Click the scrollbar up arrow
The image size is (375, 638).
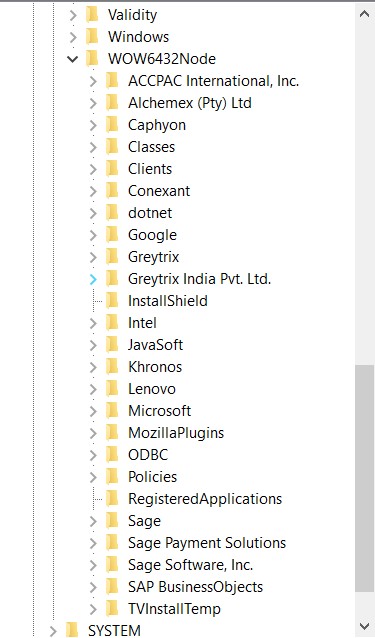(364, 13)
